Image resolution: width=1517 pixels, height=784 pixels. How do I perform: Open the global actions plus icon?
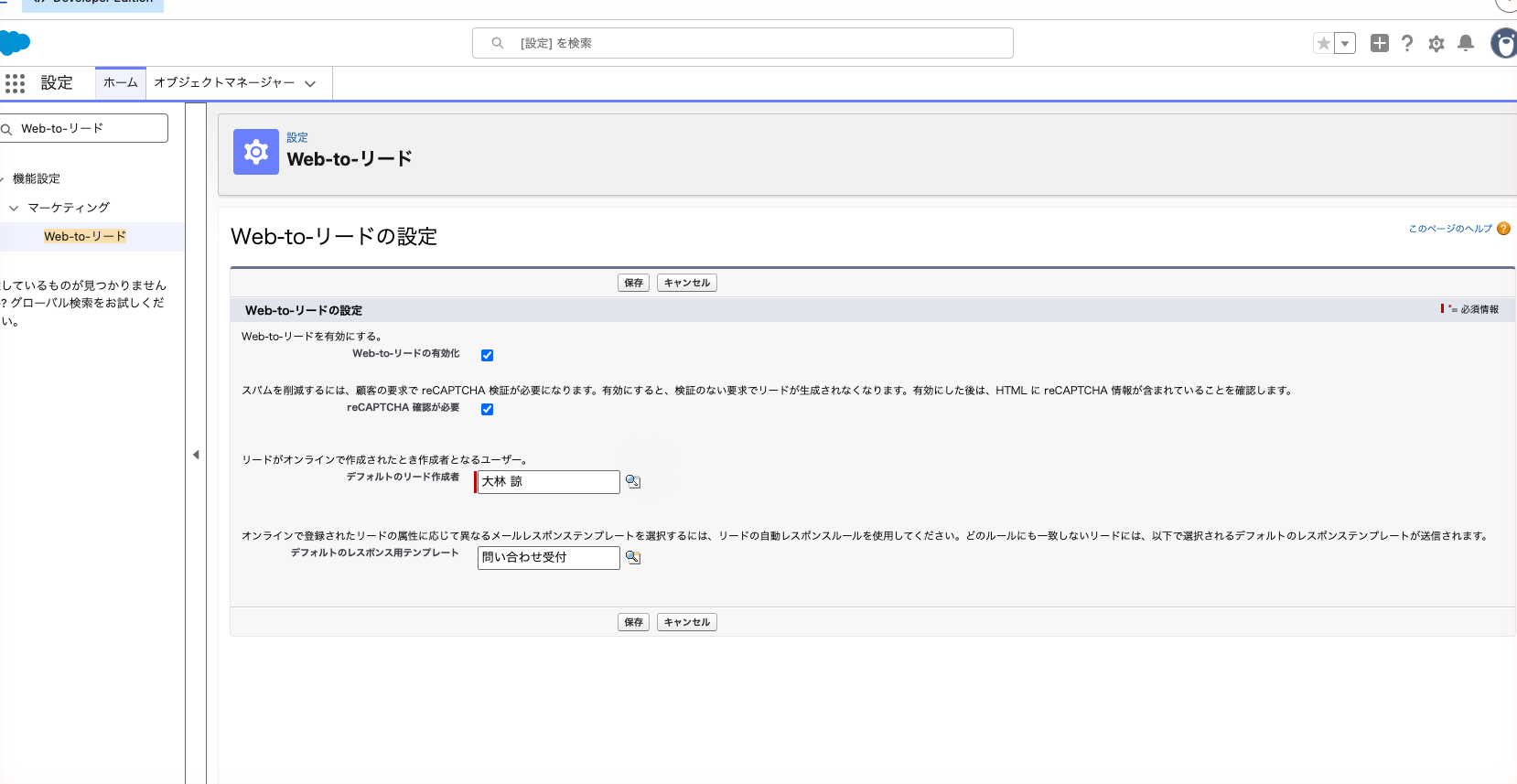1380,43
